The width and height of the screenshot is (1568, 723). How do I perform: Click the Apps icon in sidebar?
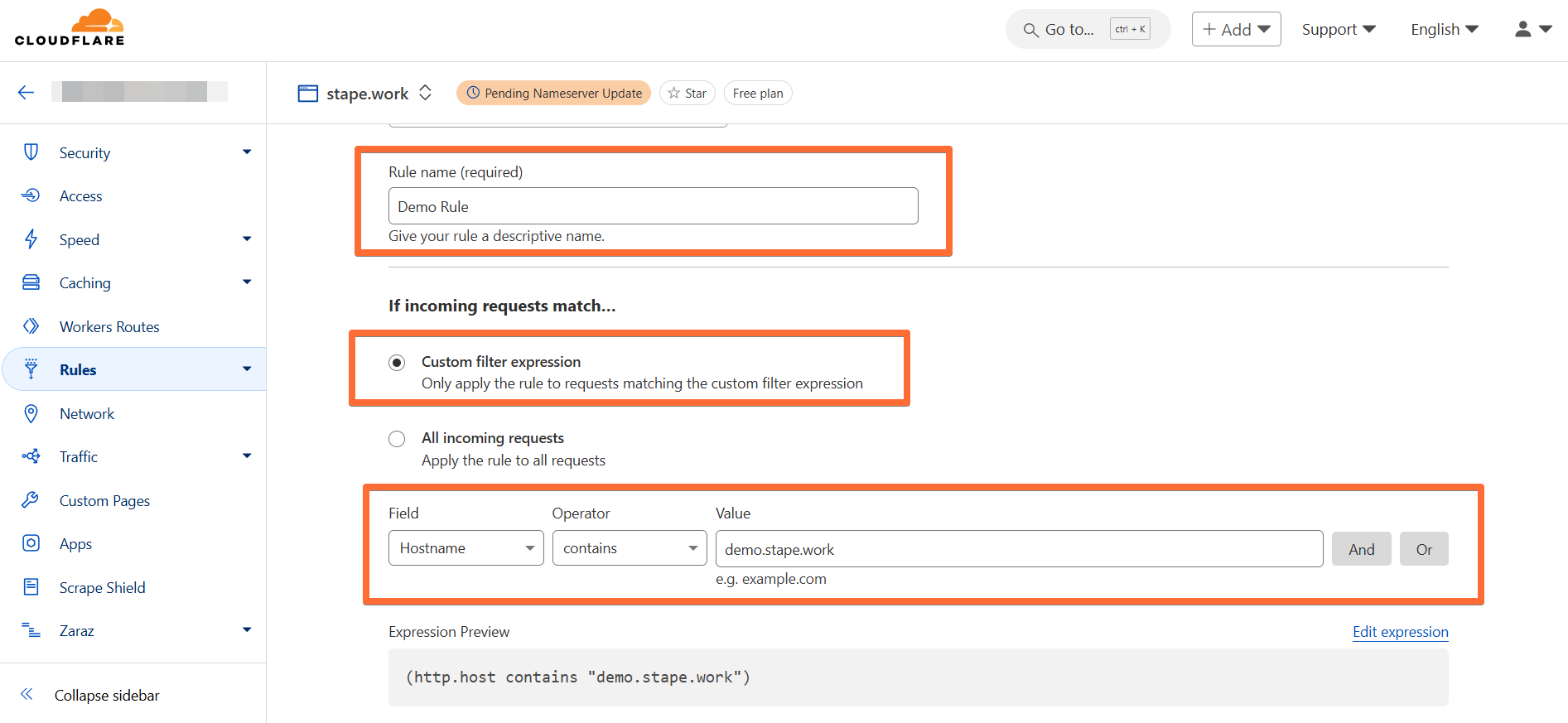point(31,543)
